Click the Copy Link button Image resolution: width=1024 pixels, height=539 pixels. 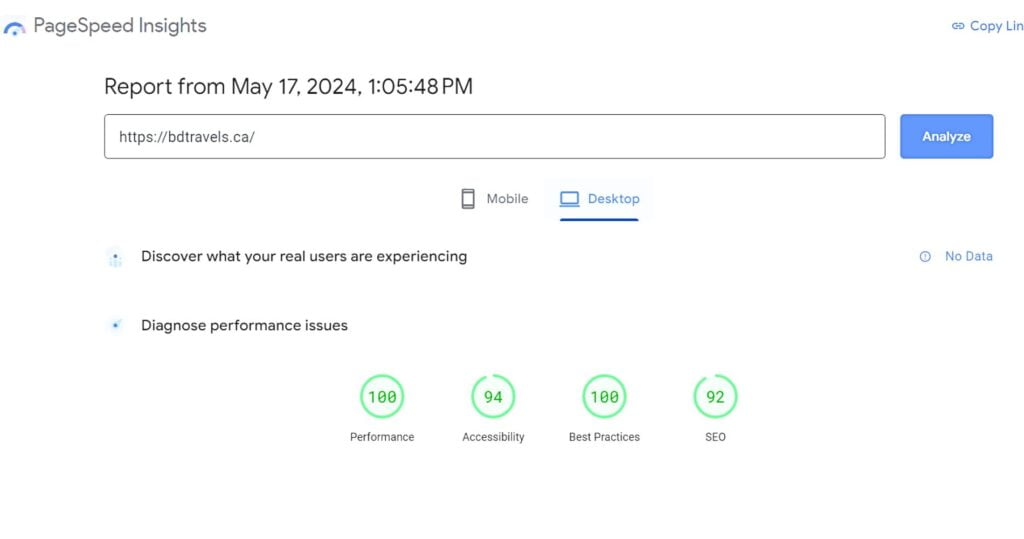click(x=987, y=26)
